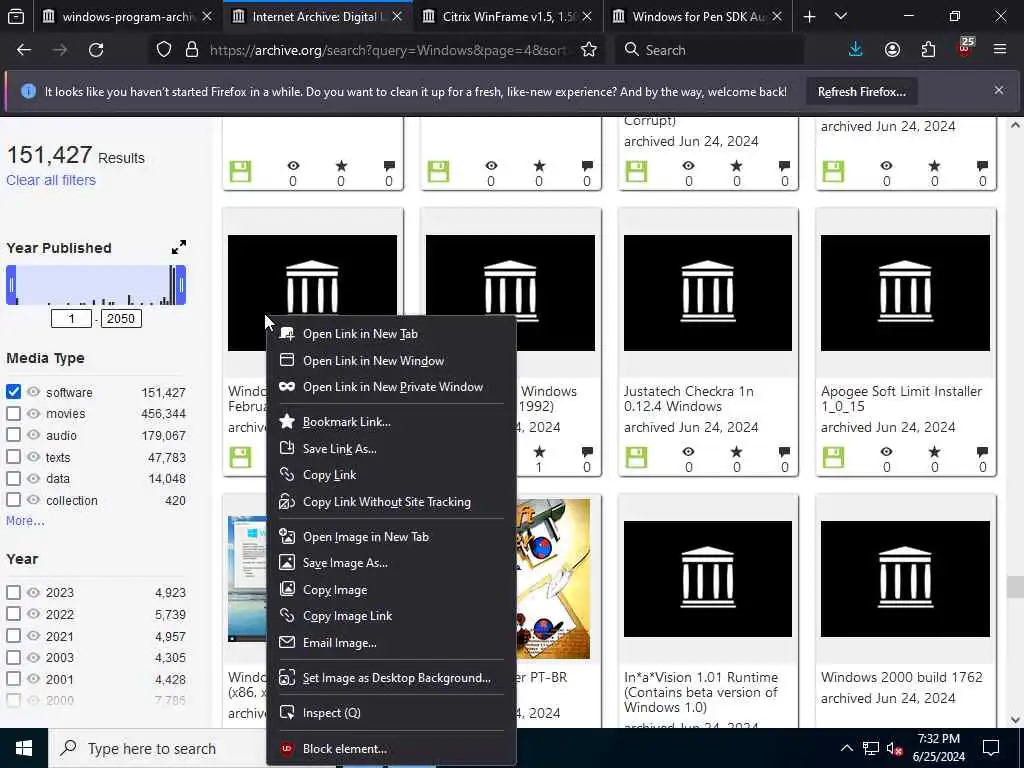Click favorites star on Justatech Checkra 1n card
1024x768 pixels.
click(736, 451)
